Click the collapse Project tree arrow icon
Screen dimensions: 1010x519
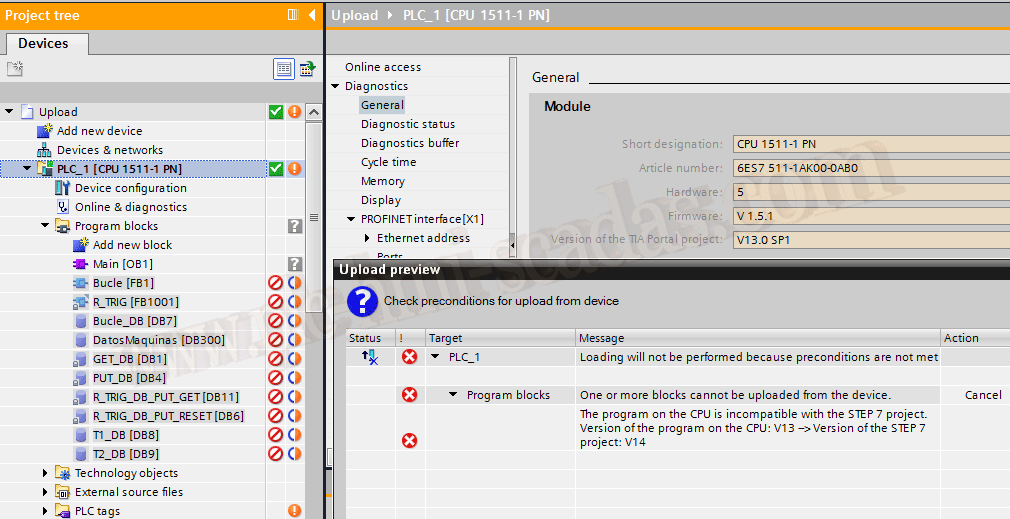(311, 15)
